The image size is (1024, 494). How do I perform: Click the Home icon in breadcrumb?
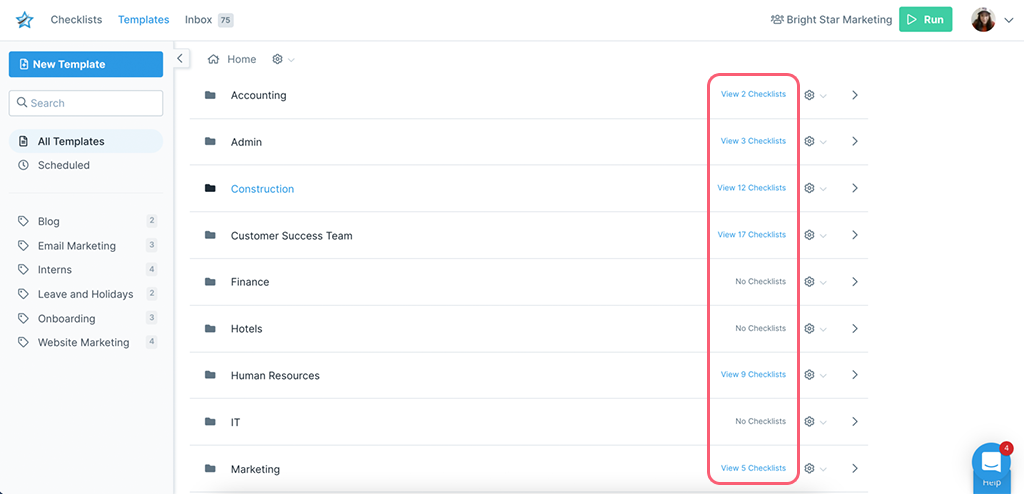coord(213,59)
